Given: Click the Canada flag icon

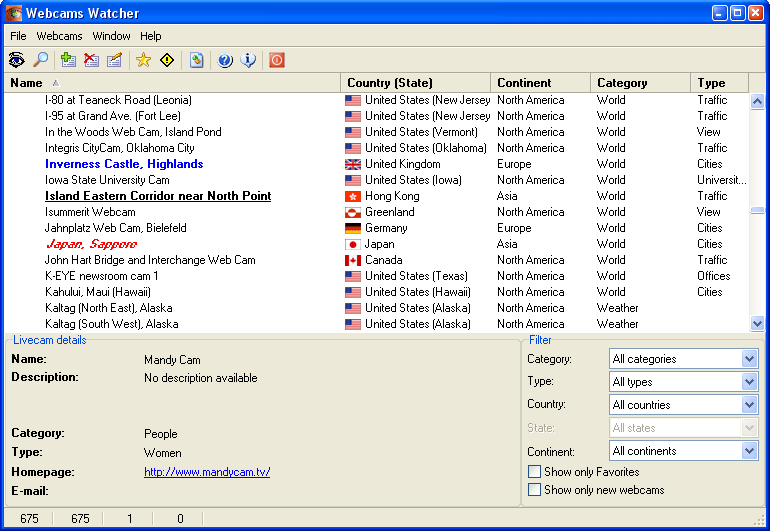Looking at the screenshot, I should tap(353, 260).
